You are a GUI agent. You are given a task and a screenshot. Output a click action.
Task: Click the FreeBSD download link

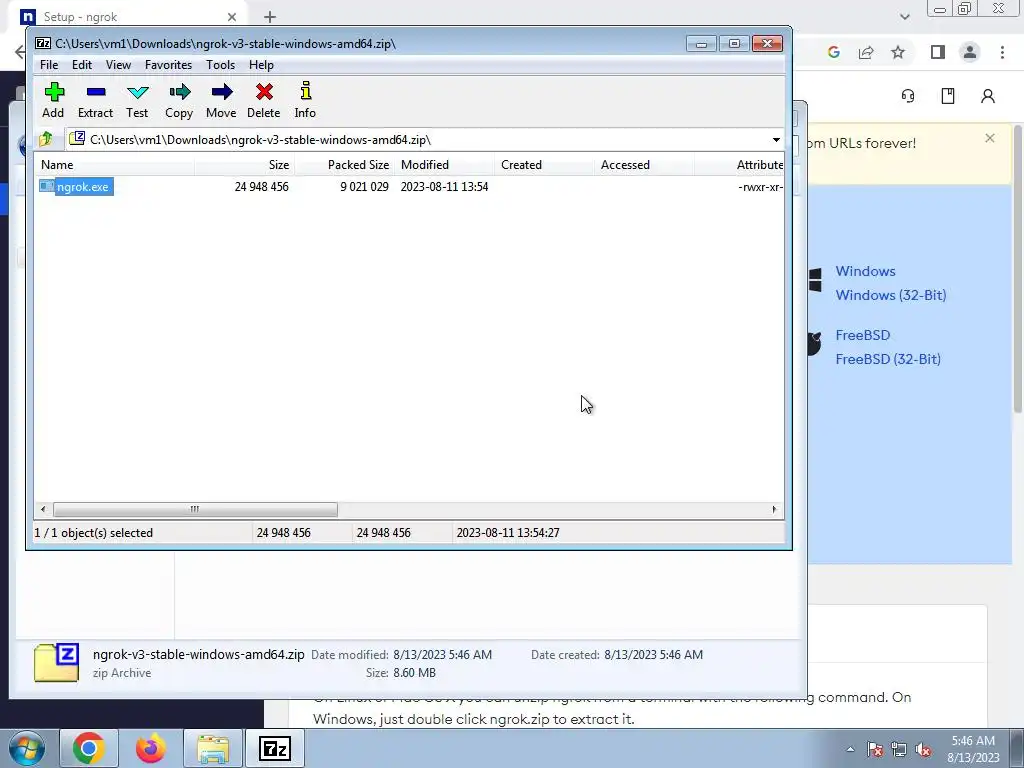(863, 335)
